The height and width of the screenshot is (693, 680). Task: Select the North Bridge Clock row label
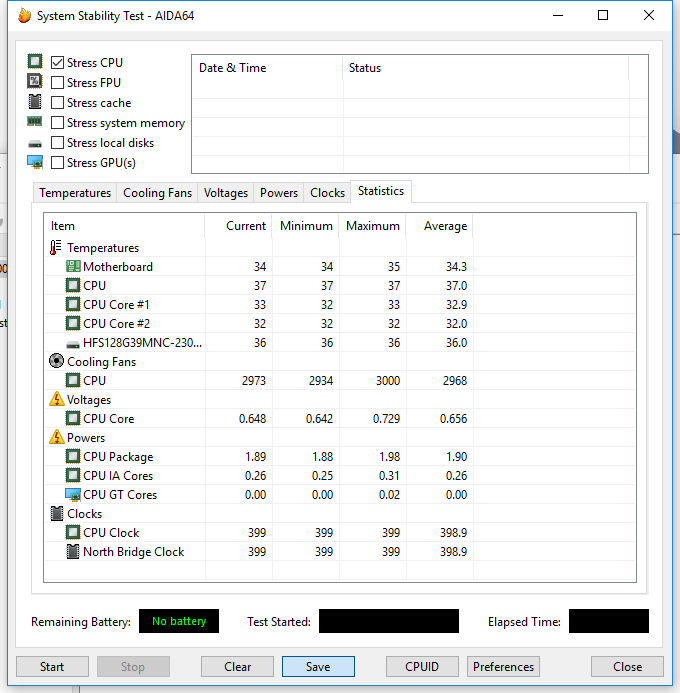133,552
